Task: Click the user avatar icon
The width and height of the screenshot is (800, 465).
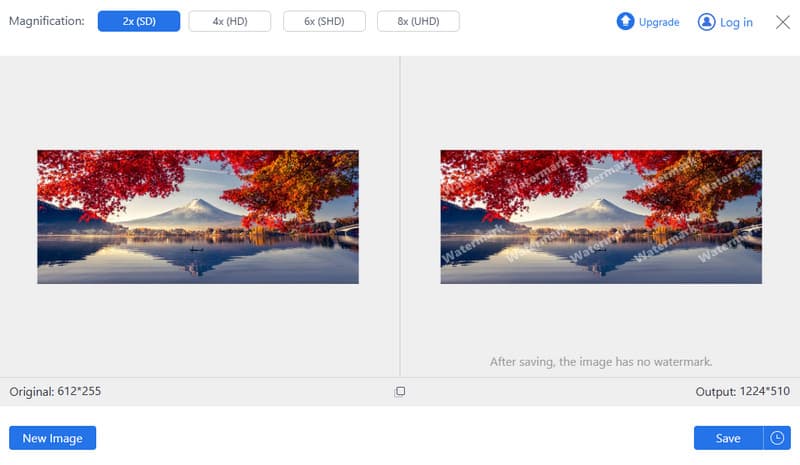Action: (x=707, y=22)
